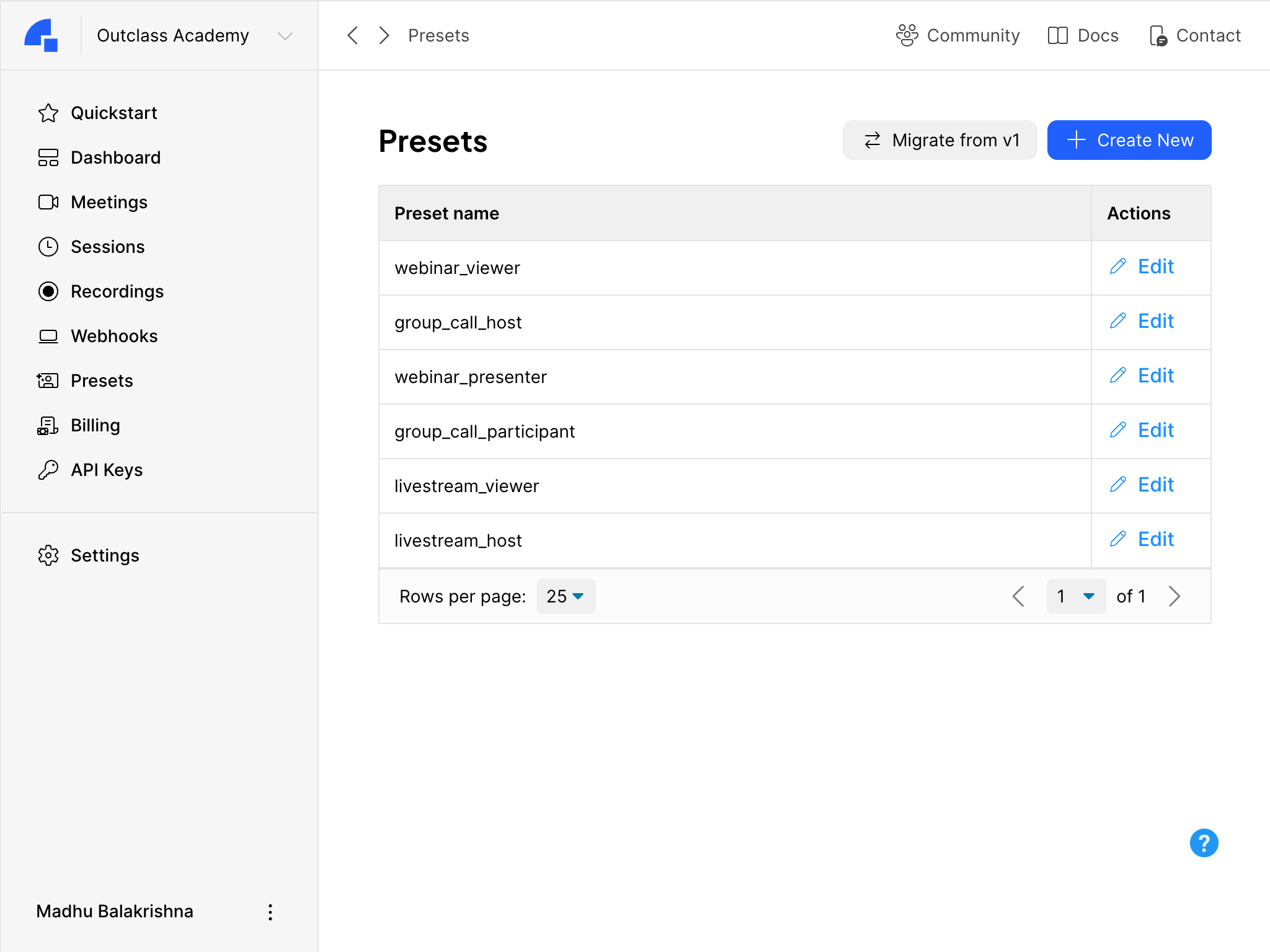Open API Keys in the sidebar
This screenshot has height=952, width=1270.
click(x=106, y=470)
